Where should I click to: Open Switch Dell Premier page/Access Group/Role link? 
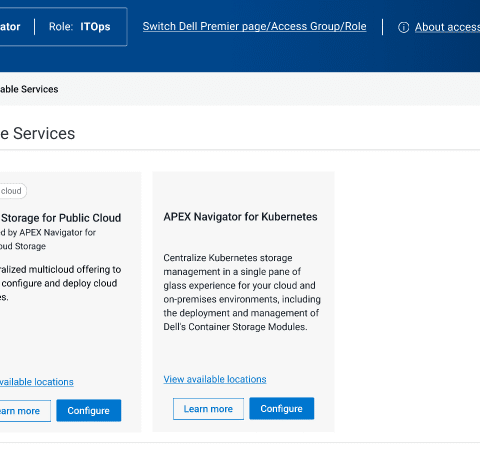254,26
